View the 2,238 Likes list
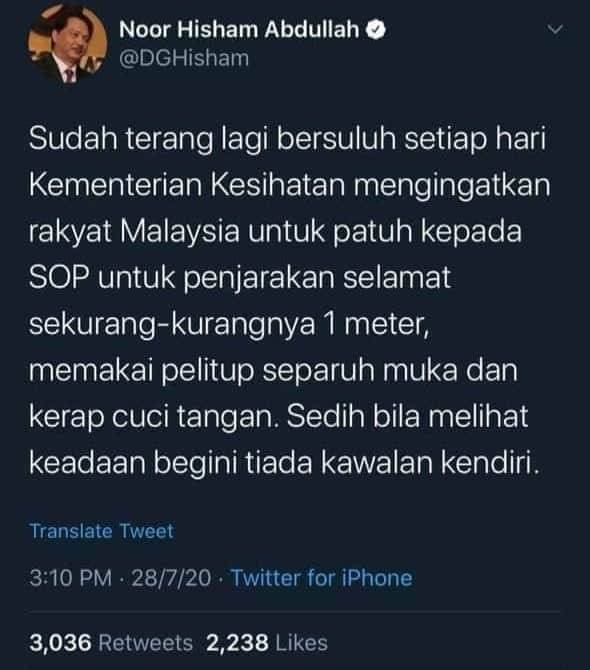This screenshot has height=670, width=590. click(x=267, y=643)
